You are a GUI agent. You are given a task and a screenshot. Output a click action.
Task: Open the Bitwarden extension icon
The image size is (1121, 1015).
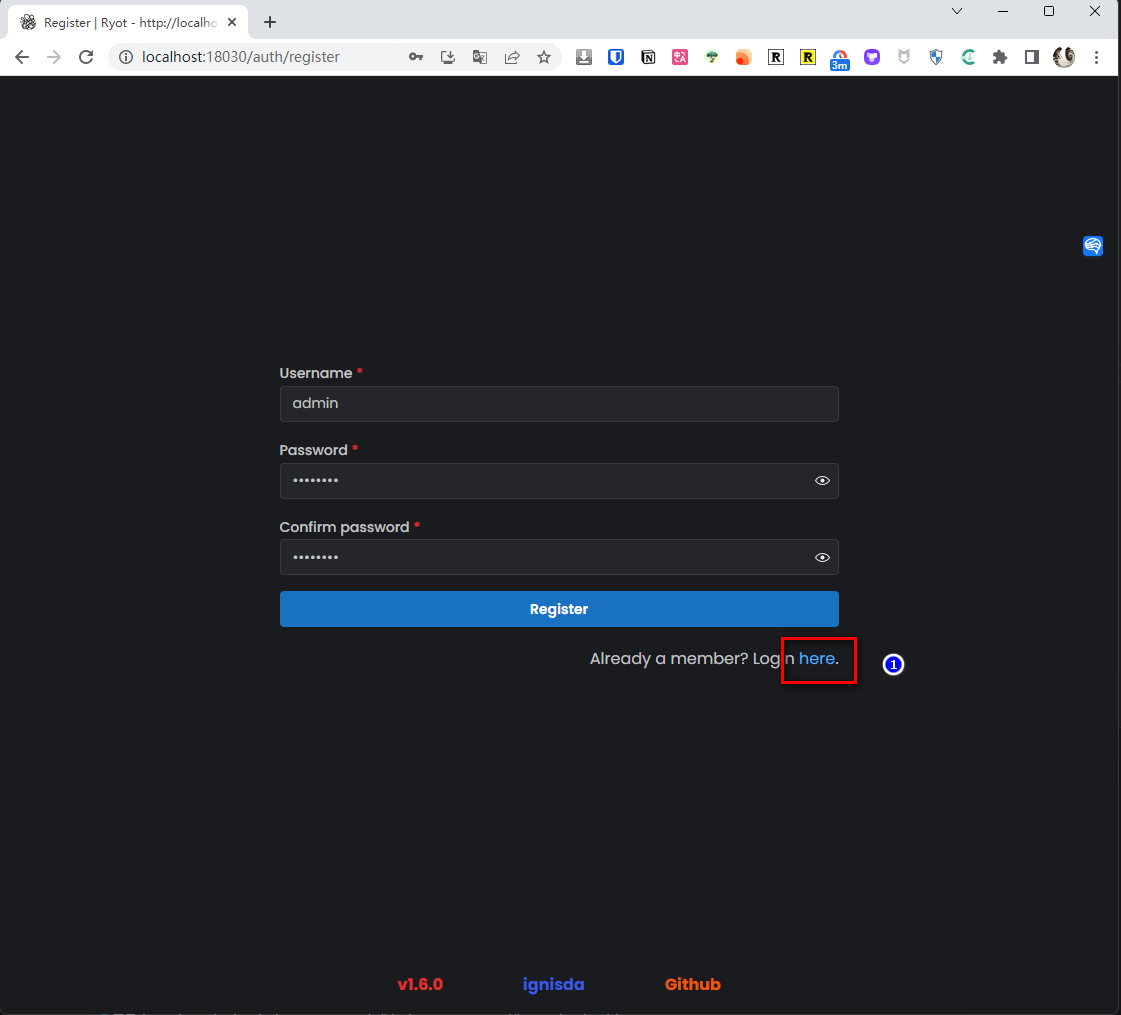coord(616,58)
